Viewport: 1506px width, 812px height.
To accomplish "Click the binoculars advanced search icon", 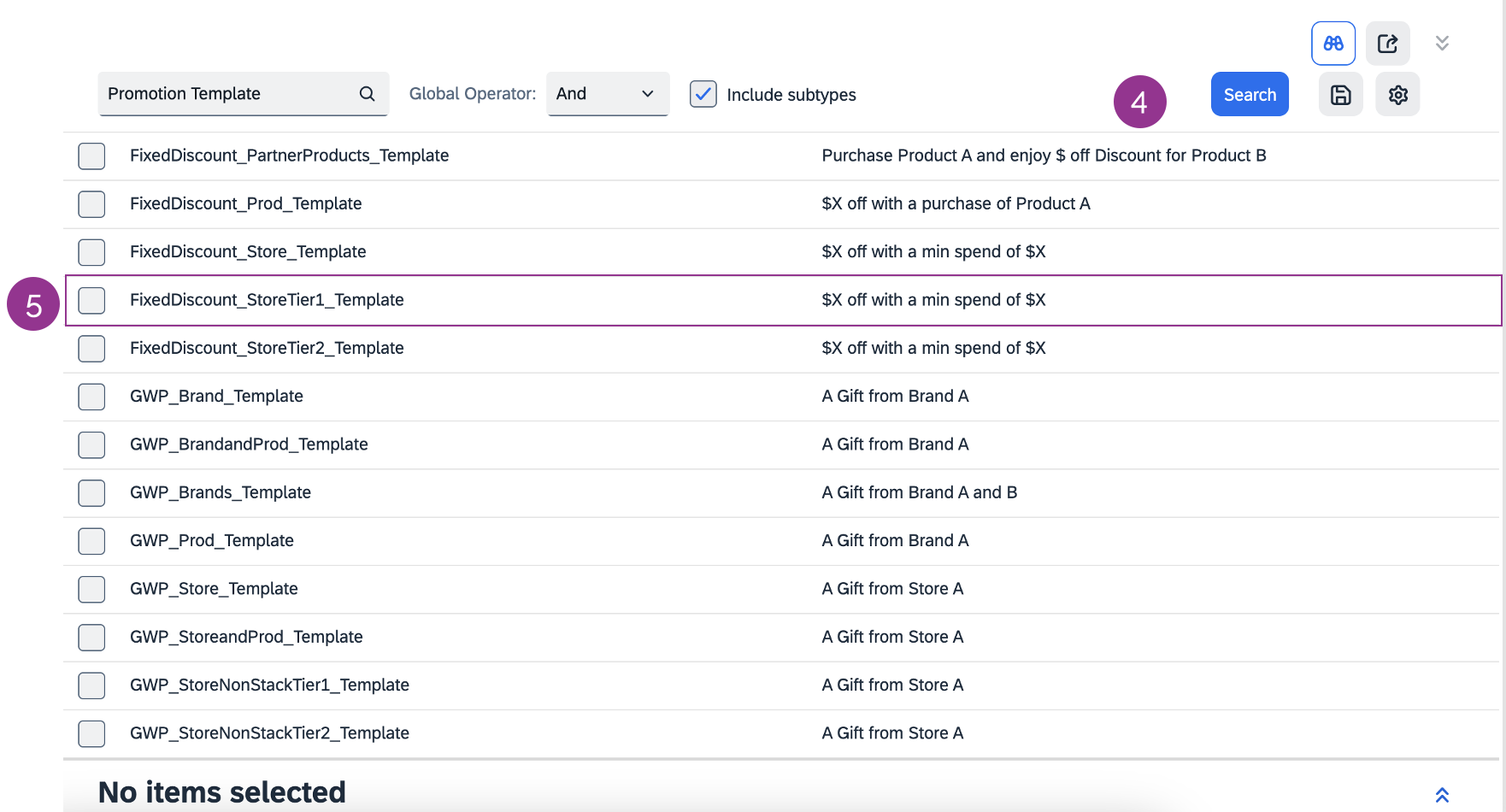I will [x=1332, y=44].
